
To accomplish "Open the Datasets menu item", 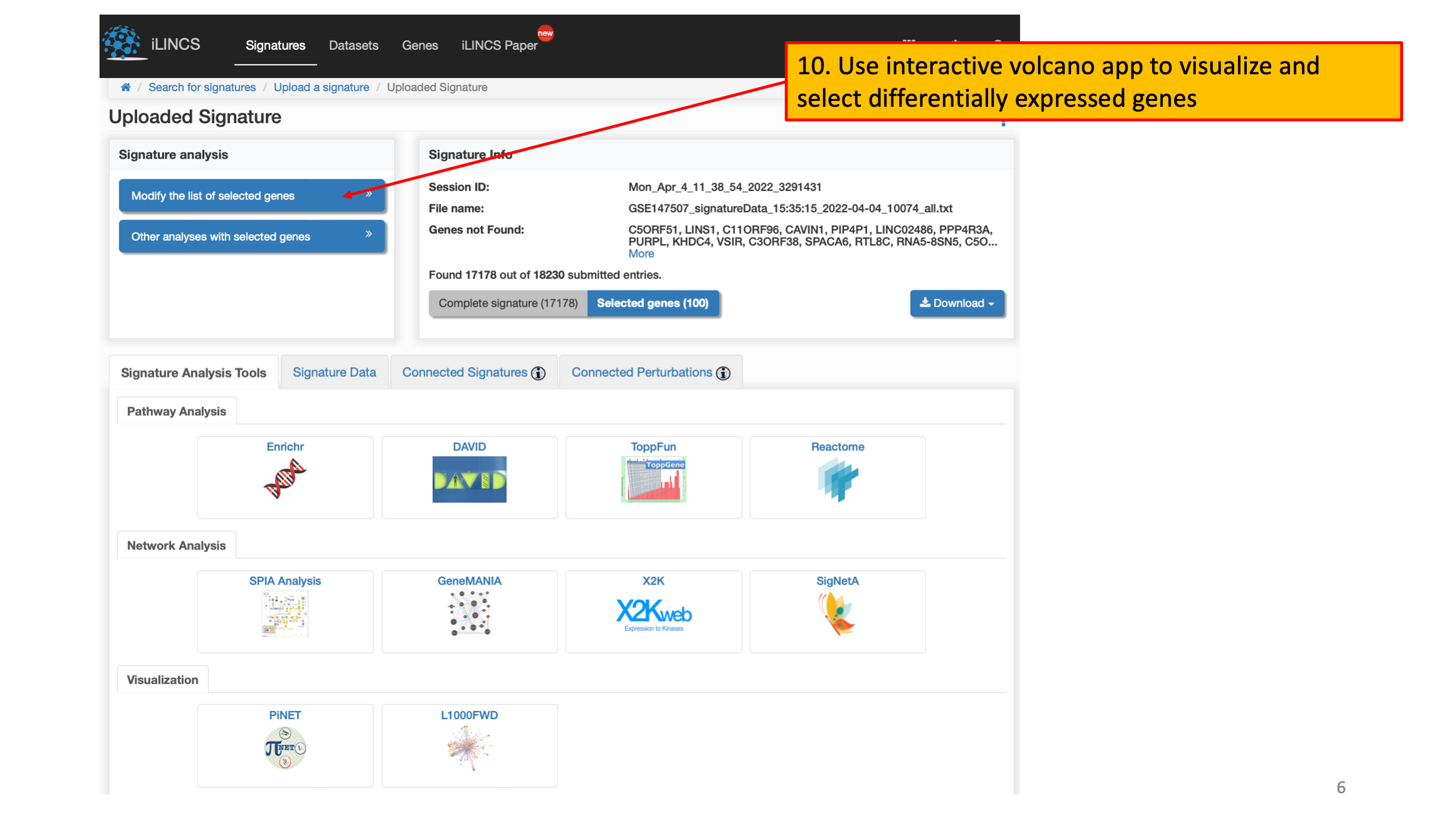I will tap(353, 45).
